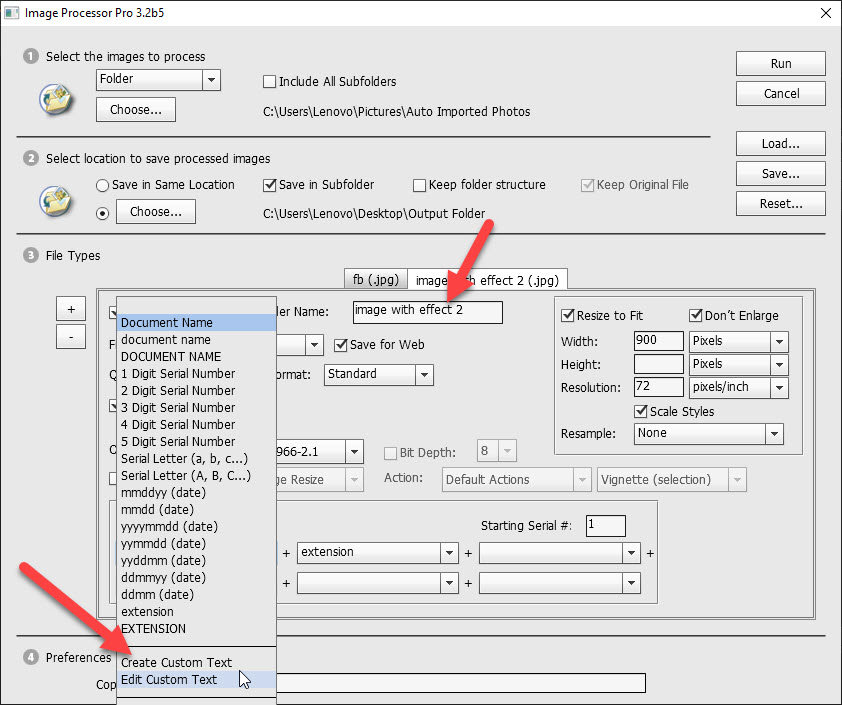Open the Vignette (selection) action dropdown
Screen dimensions: 842x705
click(x=671, y=479)
